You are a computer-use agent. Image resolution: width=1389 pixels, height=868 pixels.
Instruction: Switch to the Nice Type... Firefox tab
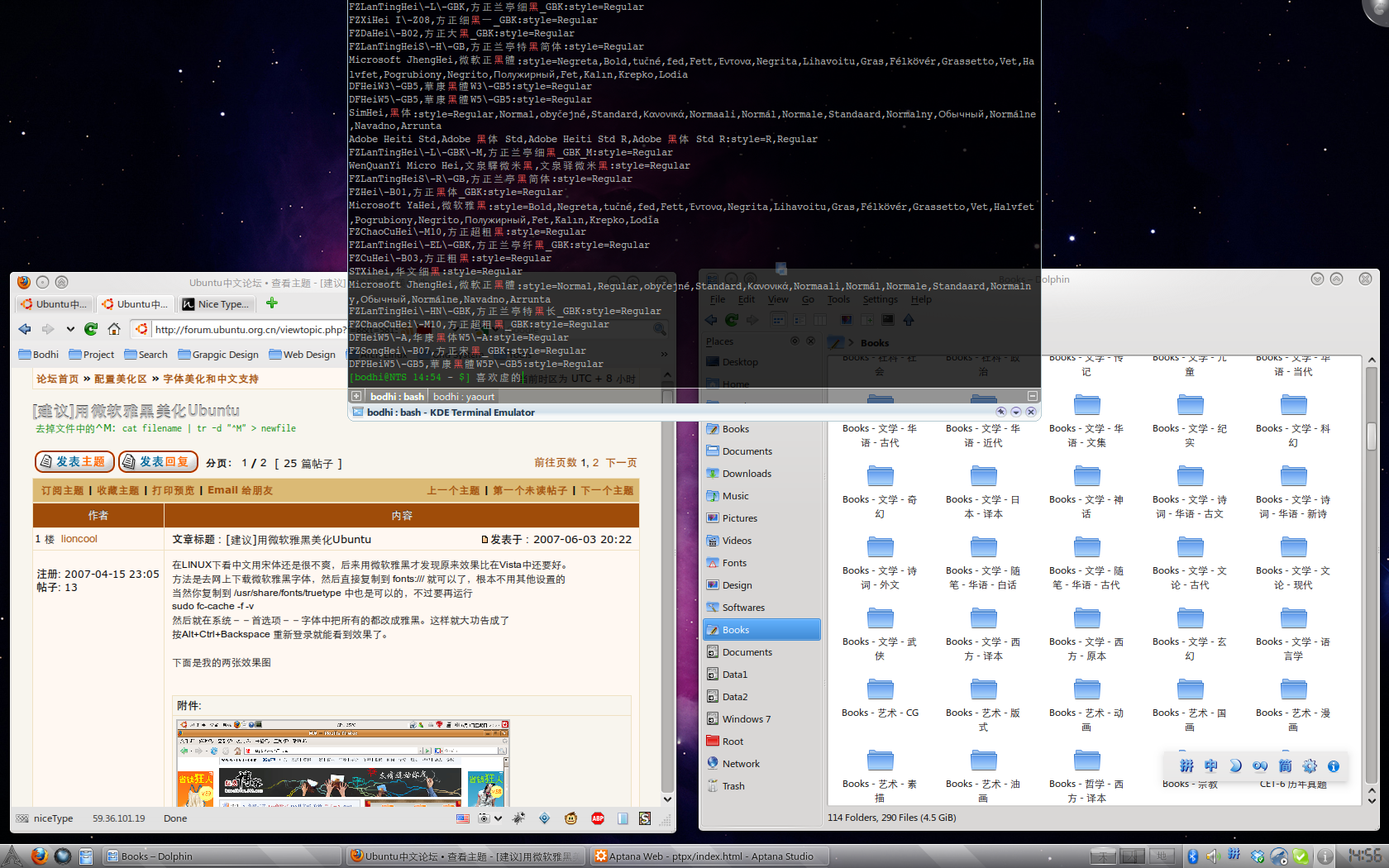pos(216,304)
